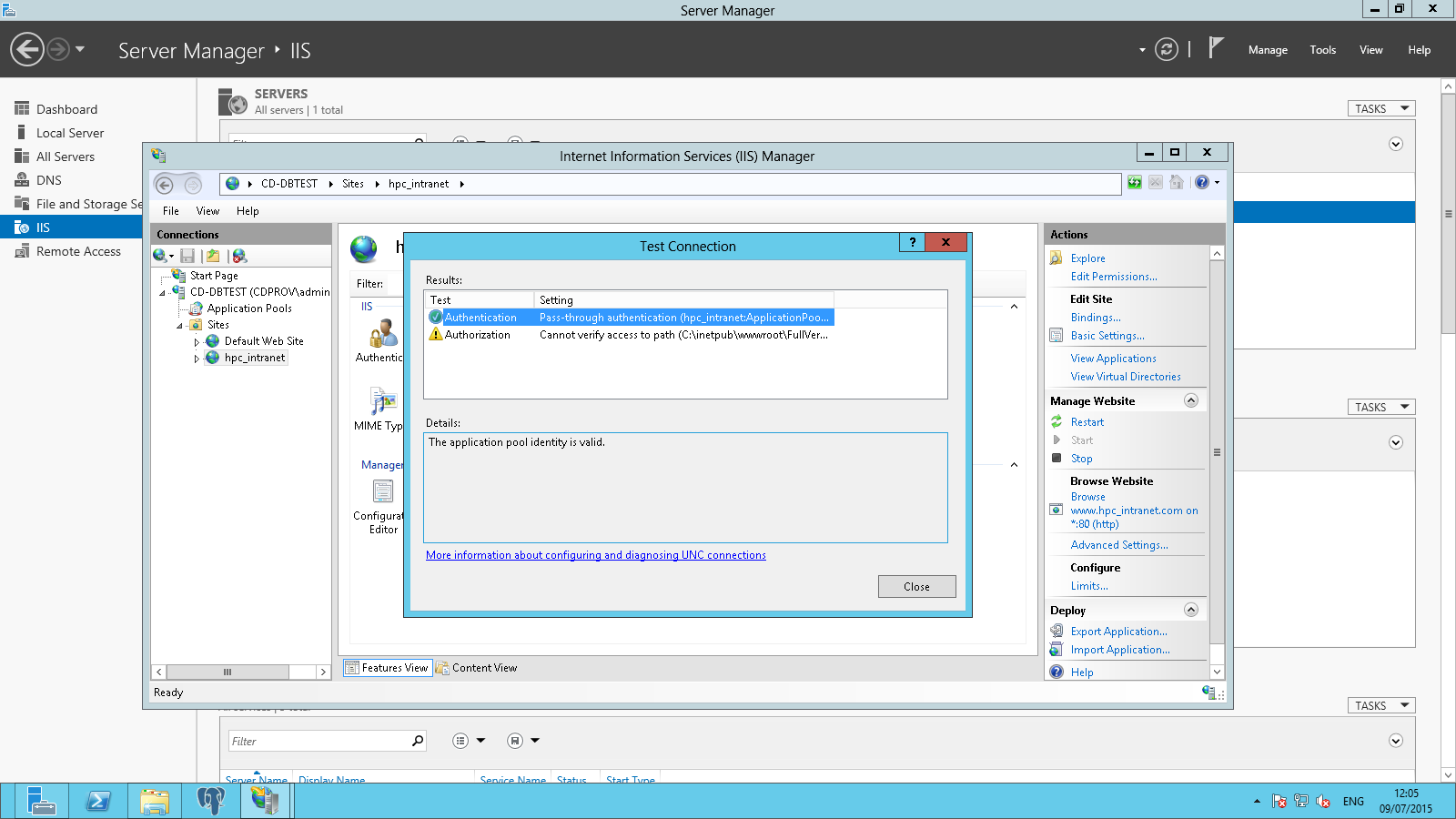
Task: Click Edit Permissions link in Actions
Action: [1114, 277]
